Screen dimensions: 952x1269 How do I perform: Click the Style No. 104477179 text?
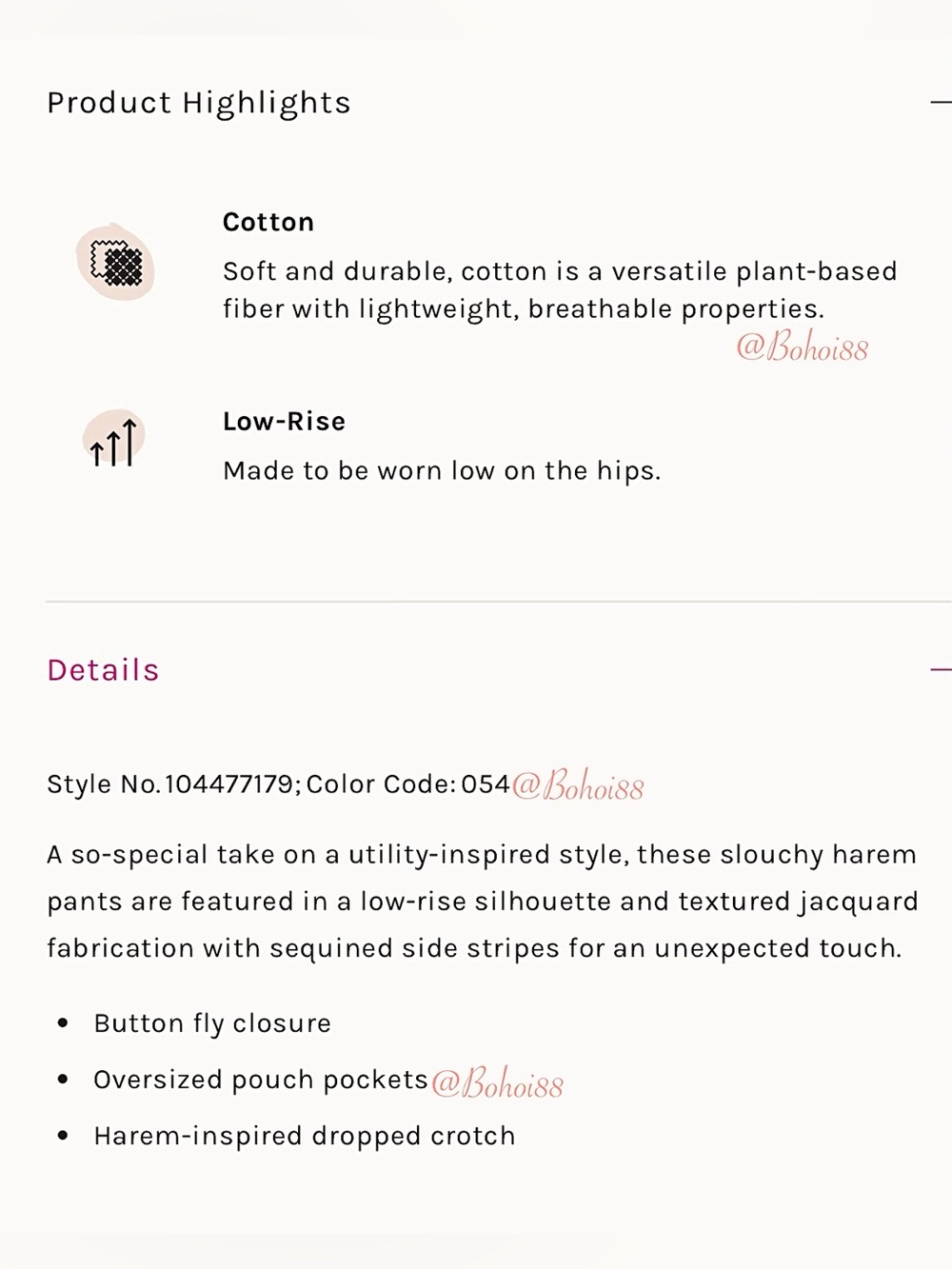pyautogui.click(x=174, y=784)
